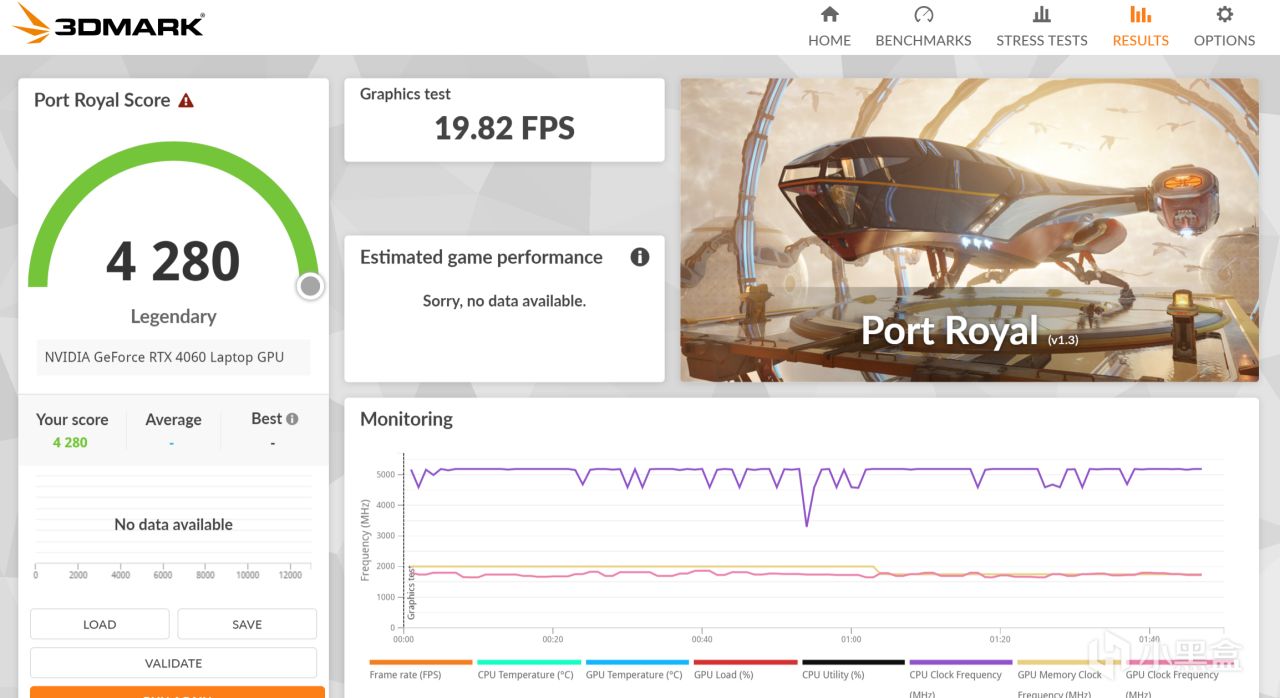The image size is (1280, 698).
Task: Toggle the GPU Load (%) legend entry
Action: click(744, 670)
